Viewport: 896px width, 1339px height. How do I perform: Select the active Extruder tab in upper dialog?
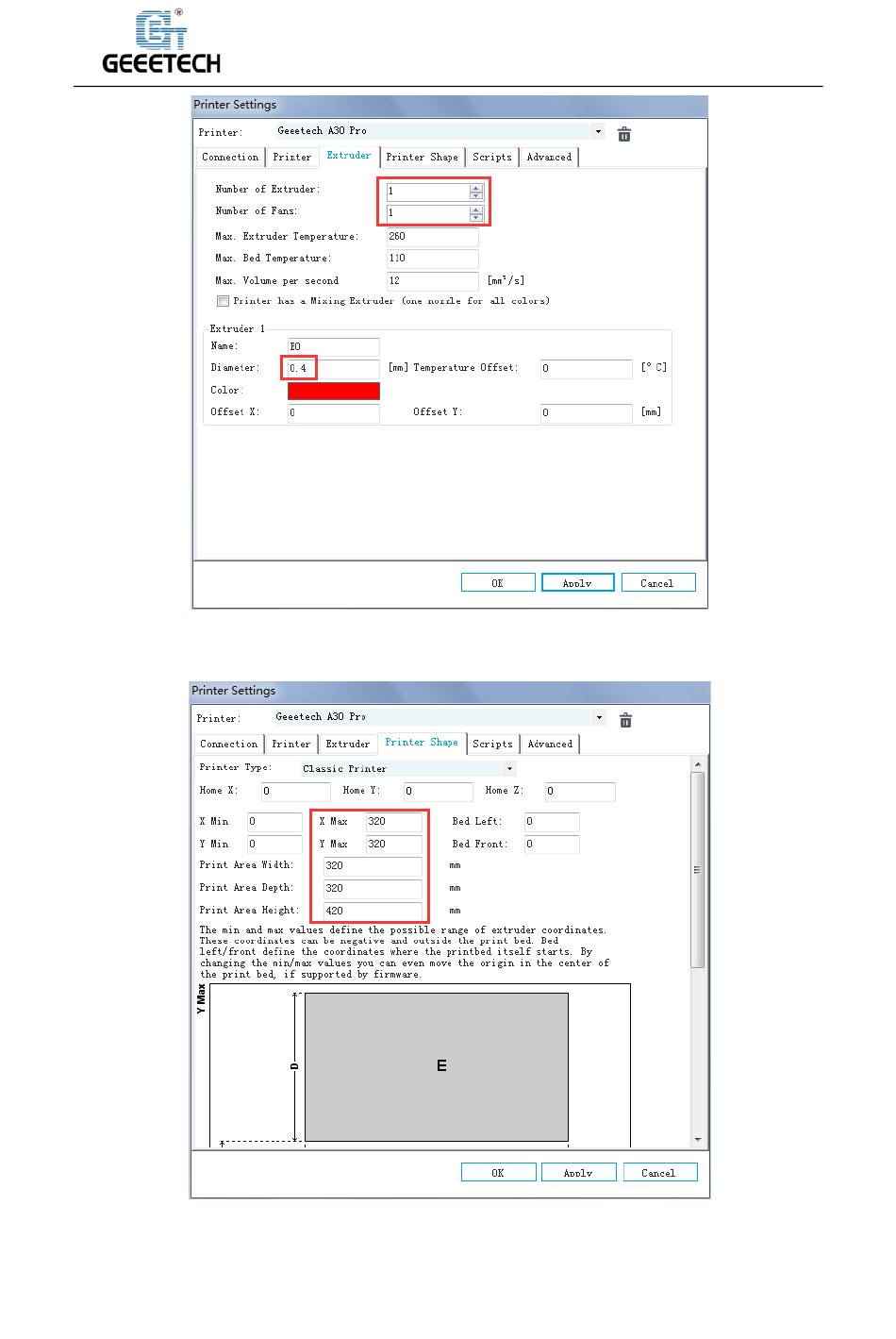[x=349, y=156]
